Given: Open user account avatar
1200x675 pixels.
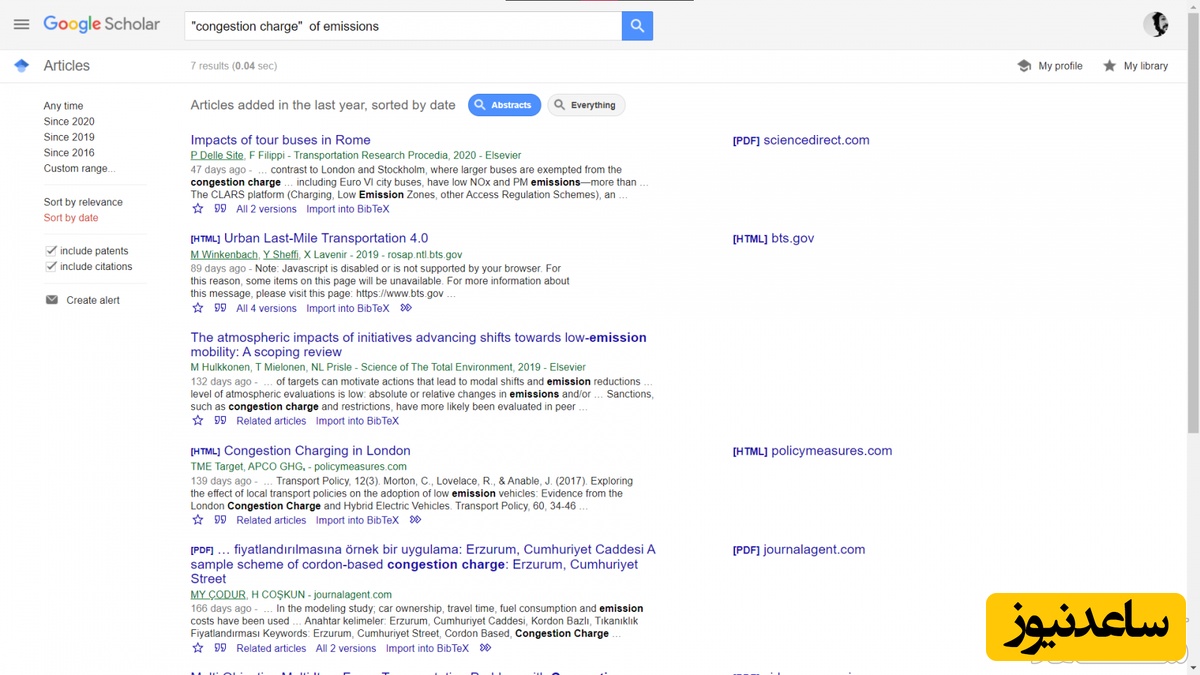Looking at the screenshot, I should 1156,25.
